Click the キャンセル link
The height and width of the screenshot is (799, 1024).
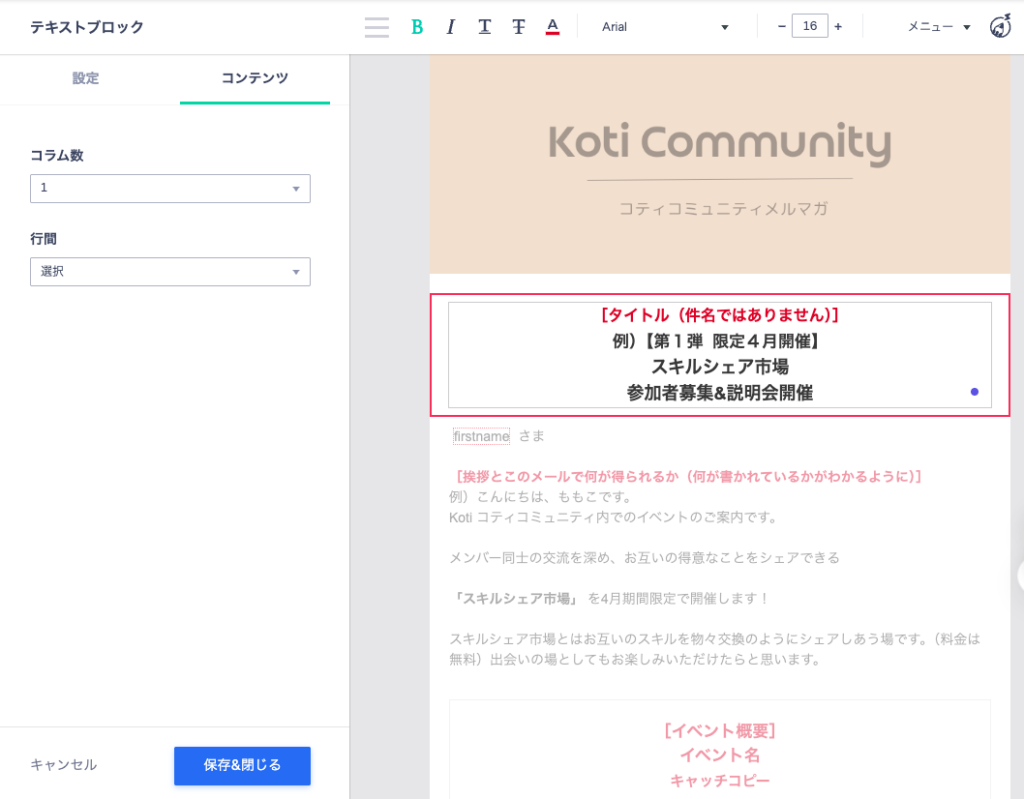pyautogui.click(x=63, y=765)
